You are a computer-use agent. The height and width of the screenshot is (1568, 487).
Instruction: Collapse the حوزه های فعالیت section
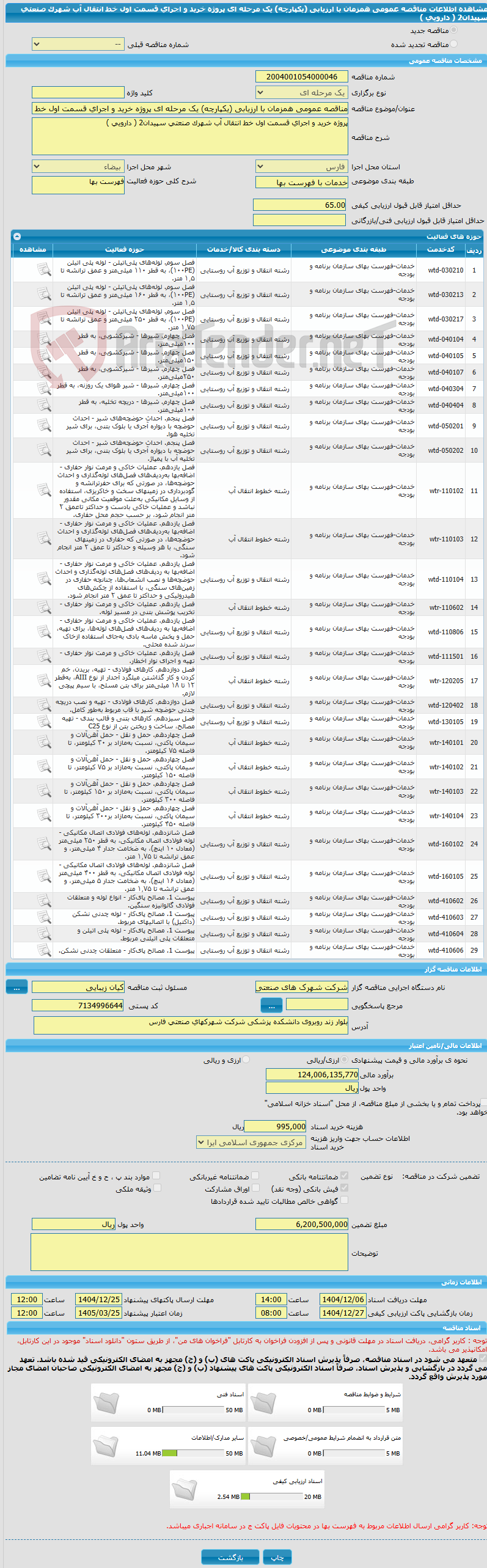pos(17,236)
